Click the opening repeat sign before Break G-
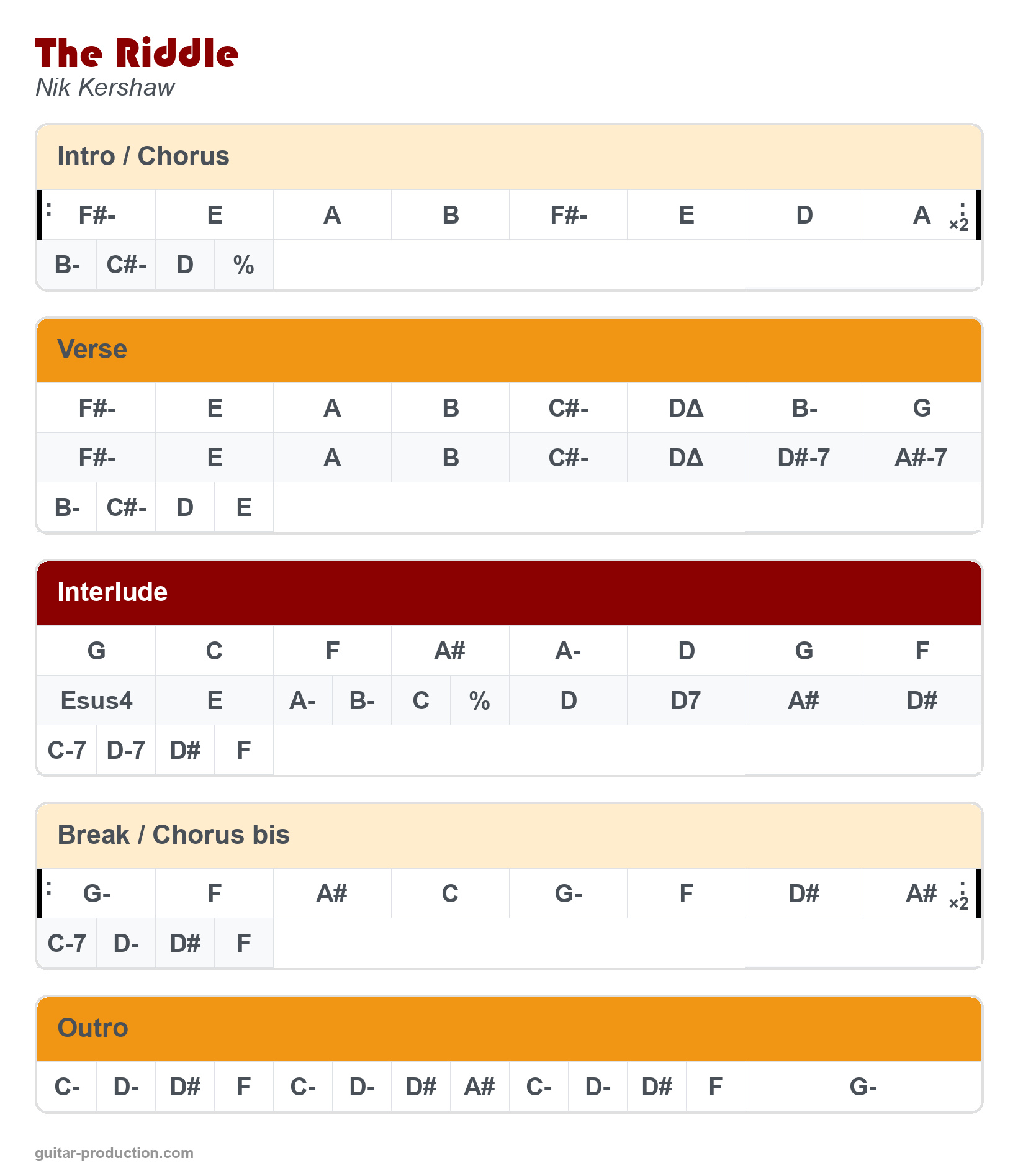Screen dimensions: 1018x1176 tap(48, 889)
